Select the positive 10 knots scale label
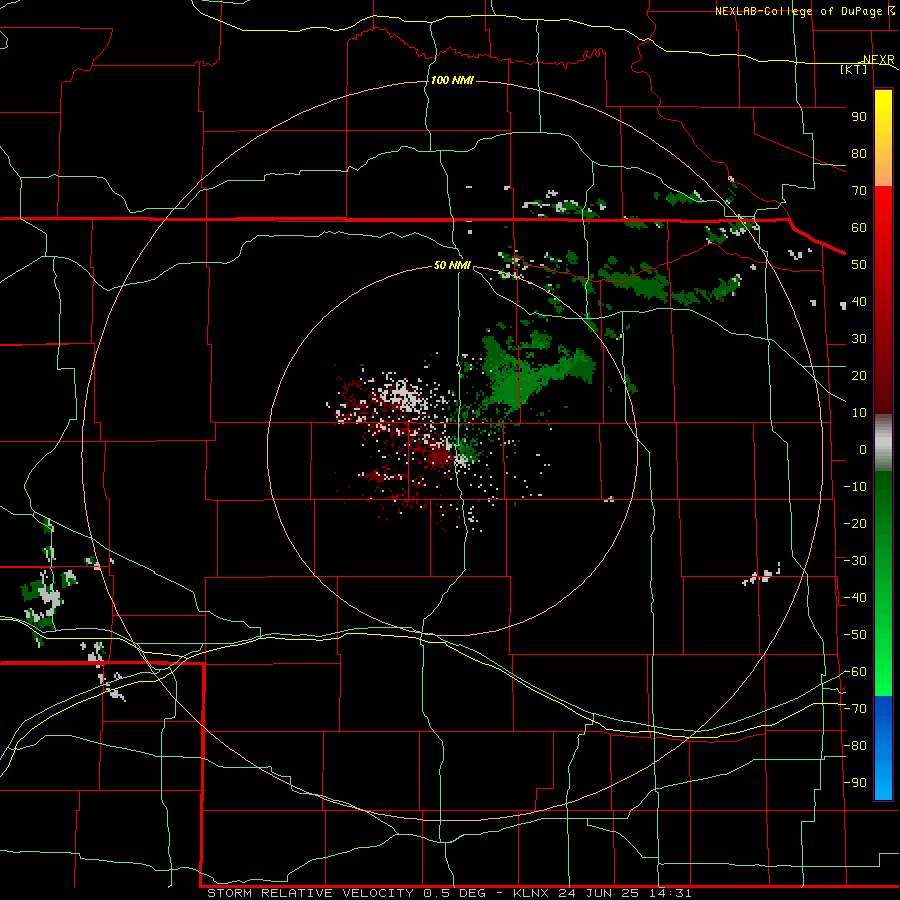The image size is (900, 900). (x=859, y=413)
